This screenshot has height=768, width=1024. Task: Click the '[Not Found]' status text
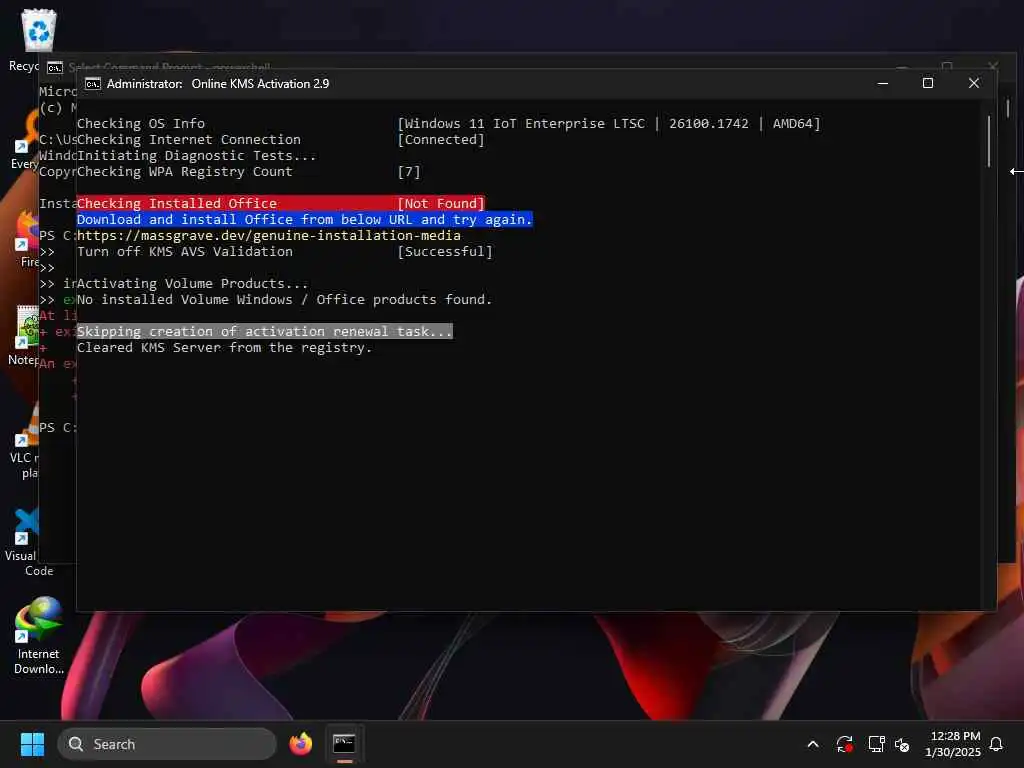(x=441, y=204)
